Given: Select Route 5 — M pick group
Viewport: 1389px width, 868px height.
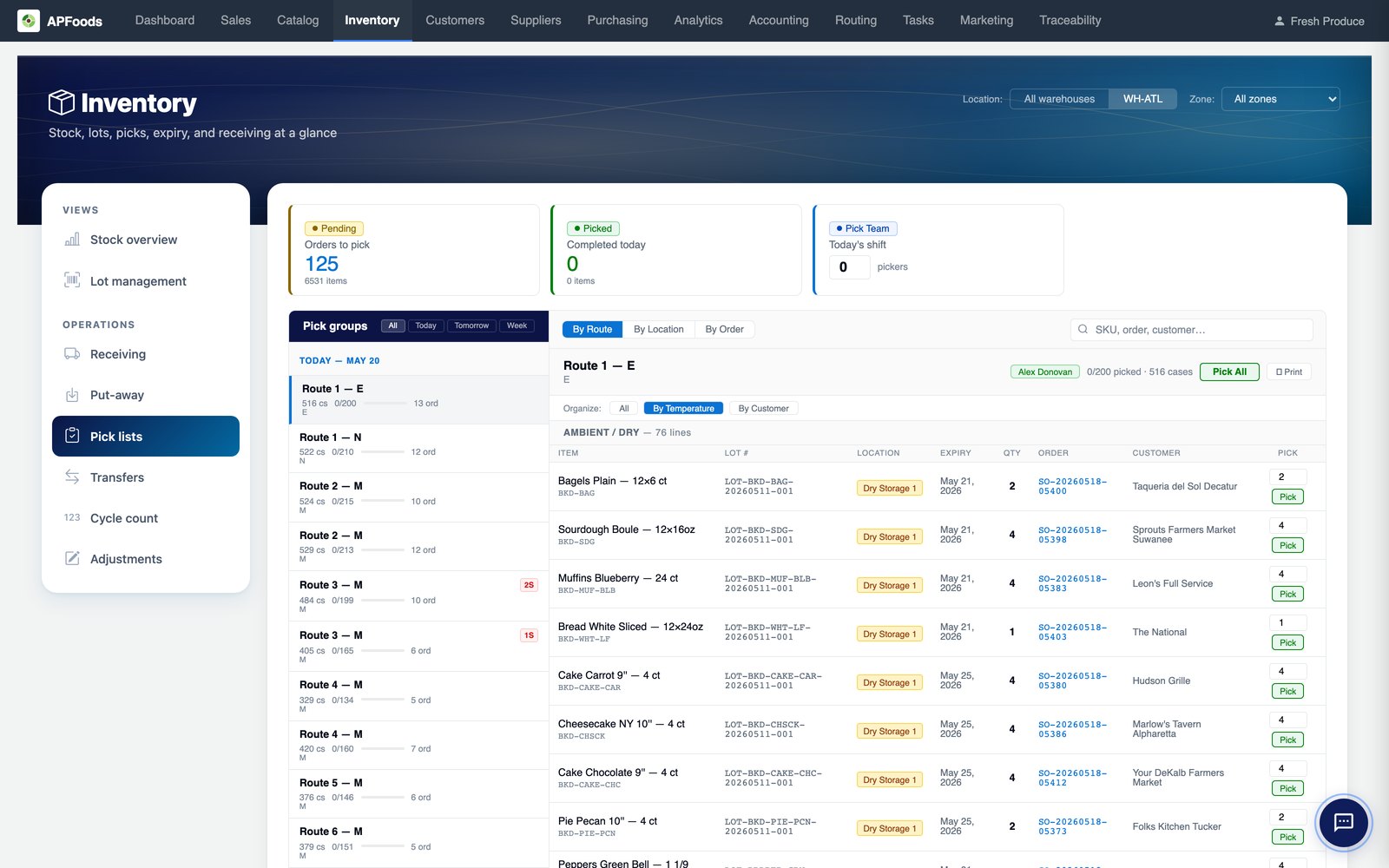Looking at the screenshot, I should point(418,793).
